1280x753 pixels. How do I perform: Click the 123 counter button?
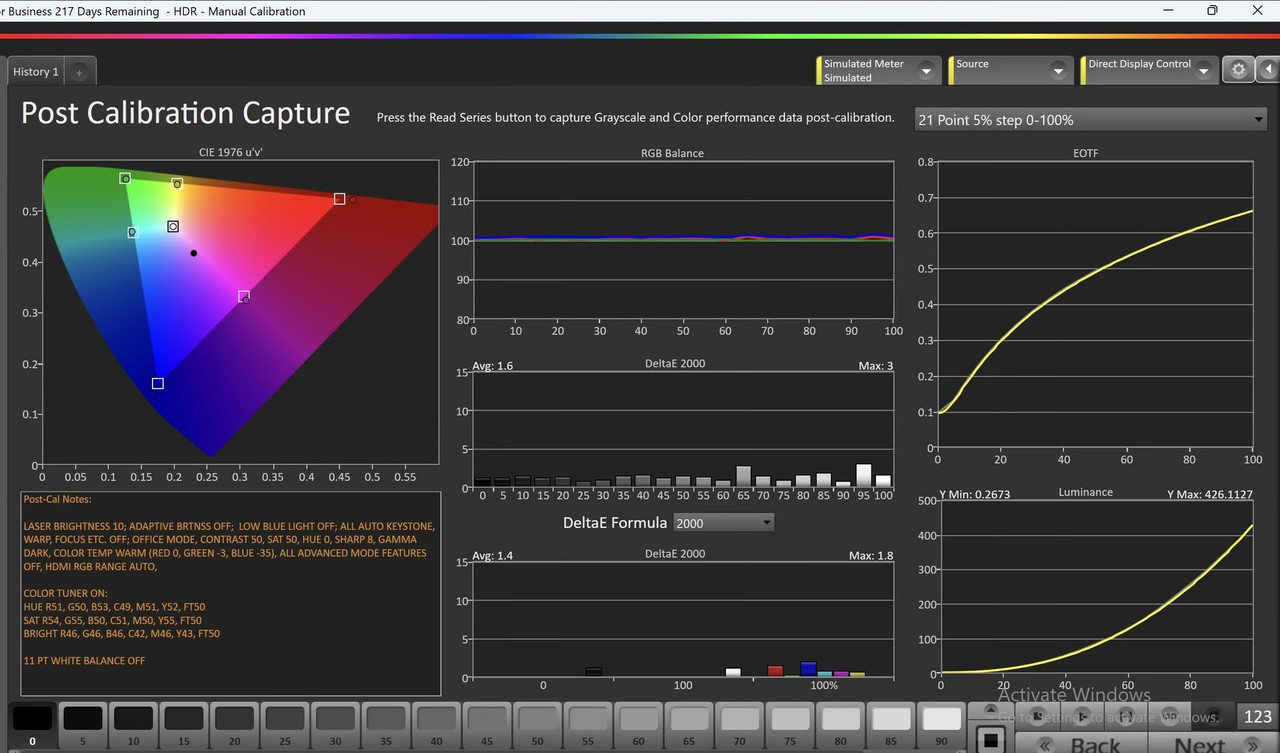(1257, 716)
